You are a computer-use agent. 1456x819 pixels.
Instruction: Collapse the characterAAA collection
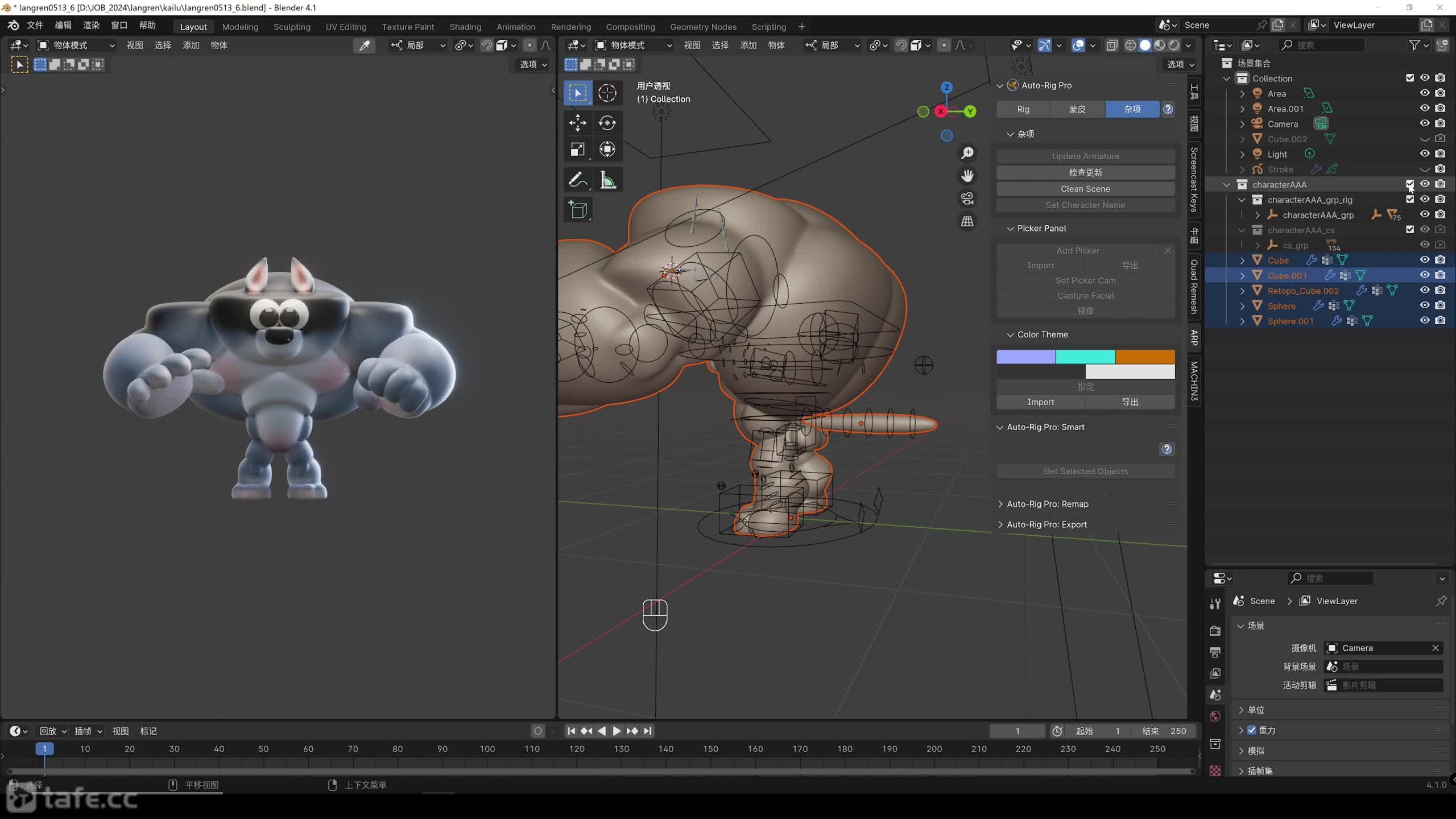coord(1227,185)
